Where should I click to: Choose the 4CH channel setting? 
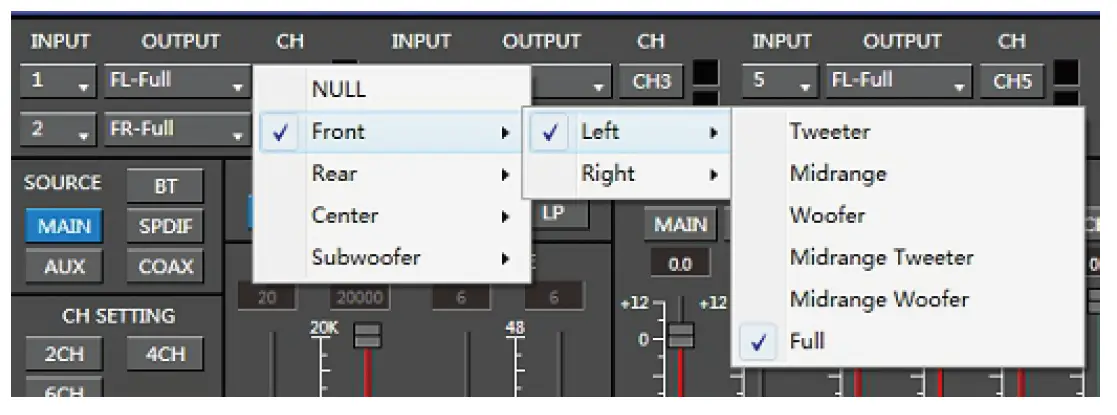(x=165, y=354)
